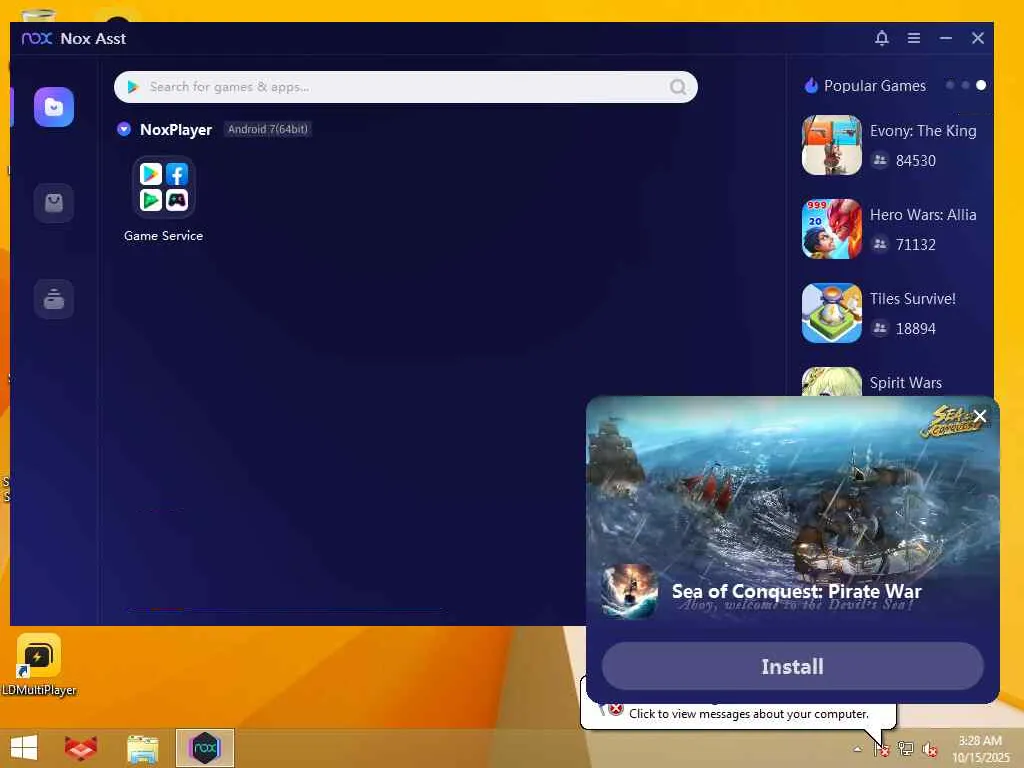Image resolution: width=1024 pixels, height=768 pixels.
Task: Click the muted volume tray icon
Action: [x=929, y=749]
